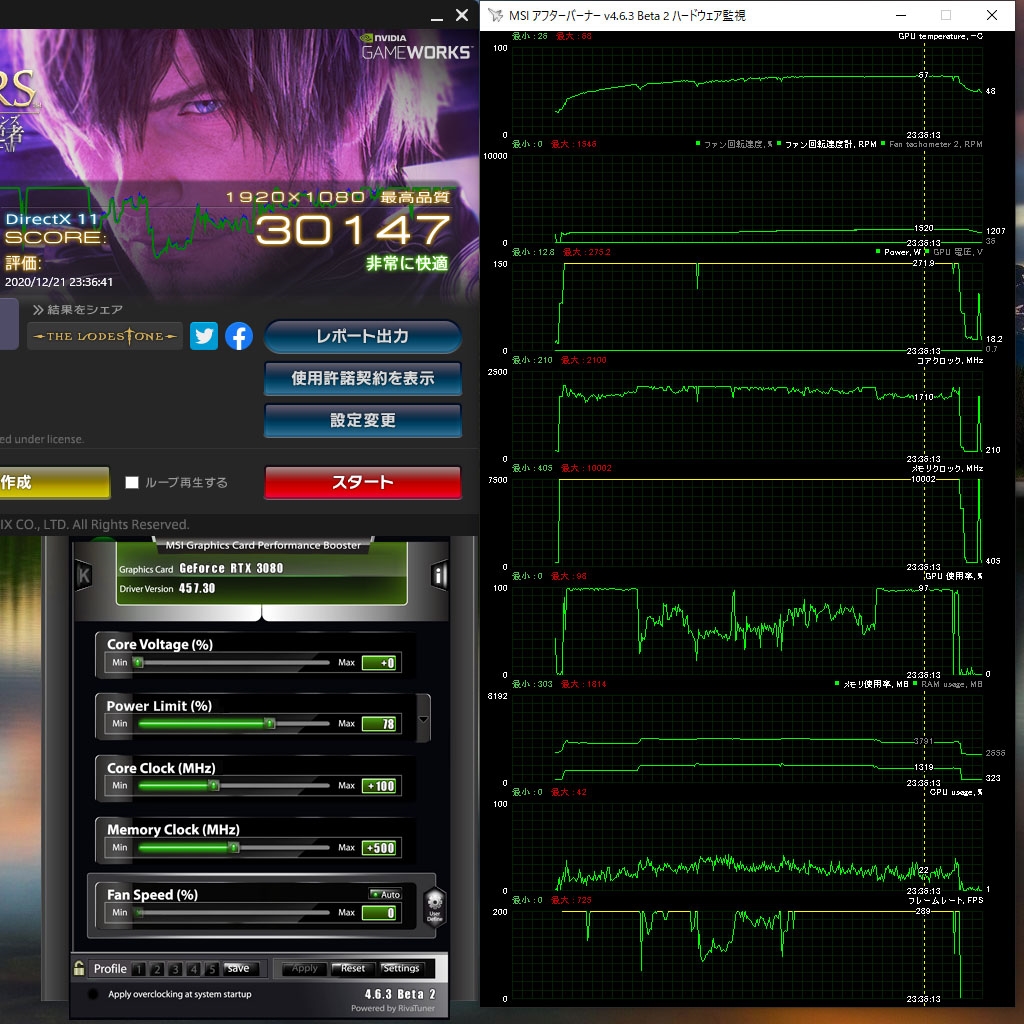Click the Power, W graph

[x=747, y=307]
